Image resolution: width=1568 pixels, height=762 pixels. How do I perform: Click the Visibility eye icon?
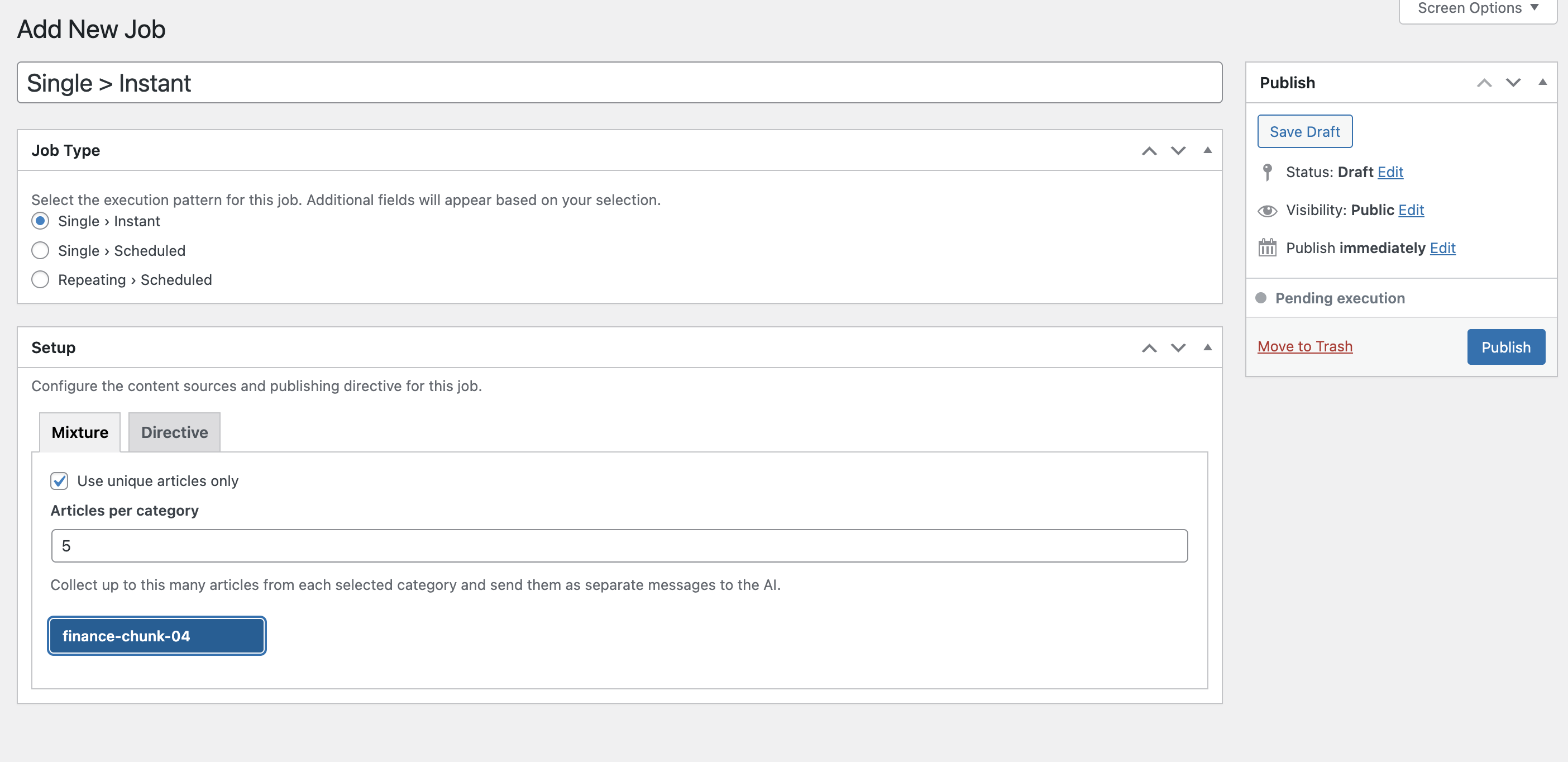pyautogui.click(x=1269, y=210)
